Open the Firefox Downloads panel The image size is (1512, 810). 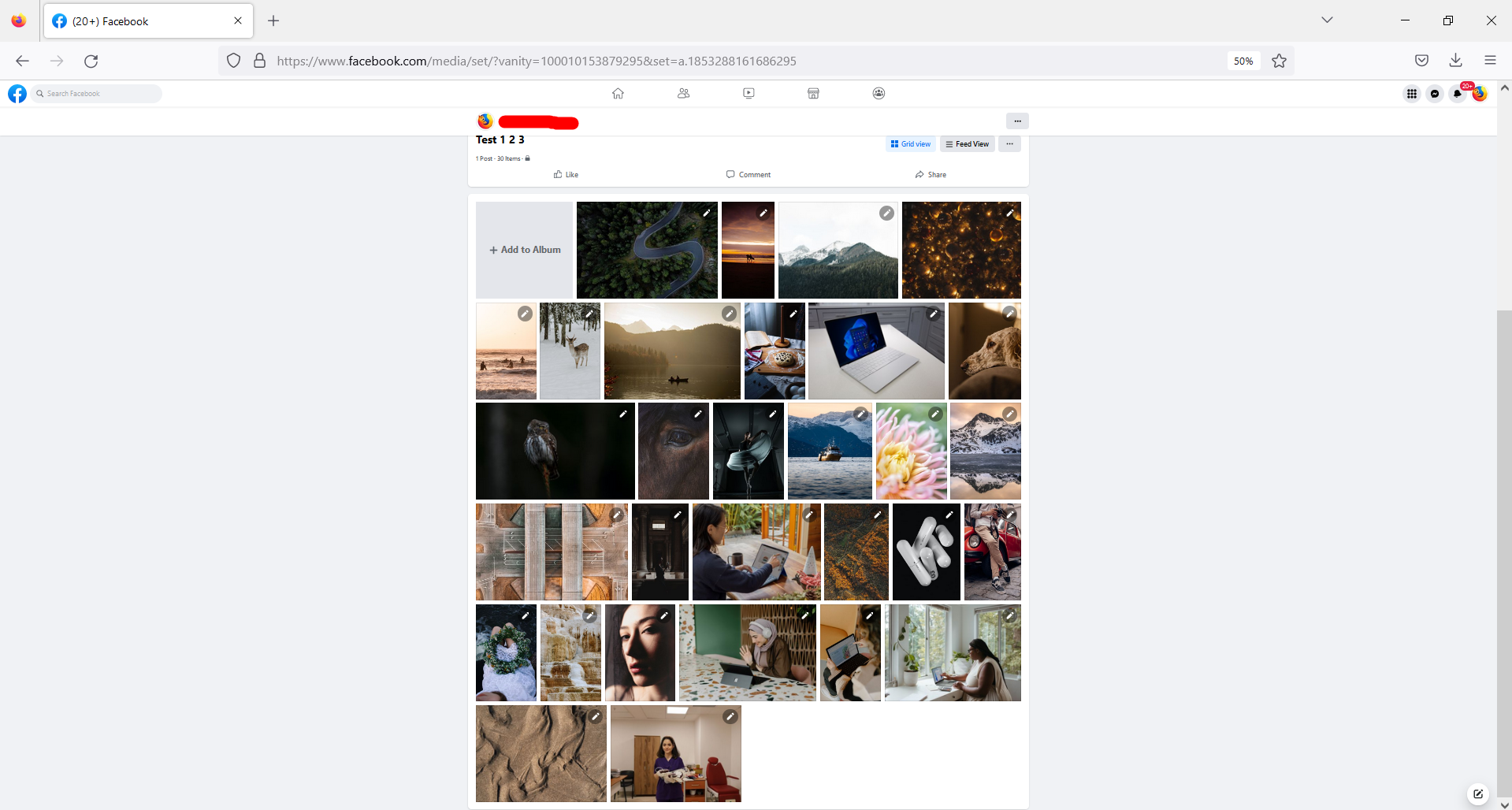click(x=1455, y=60)
